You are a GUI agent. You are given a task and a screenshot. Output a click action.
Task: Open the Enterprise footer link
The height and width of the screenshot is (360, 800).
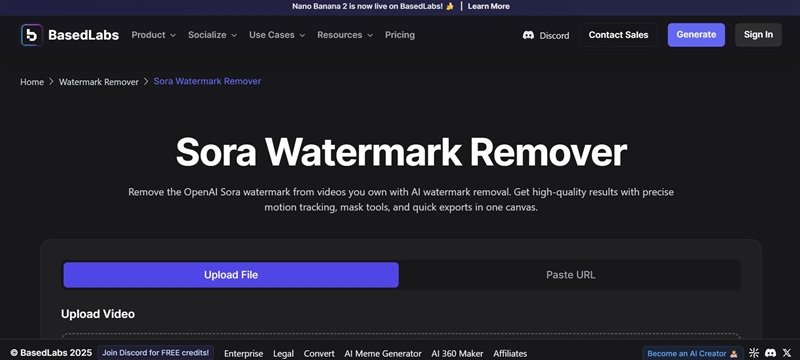tap(243, 353)
